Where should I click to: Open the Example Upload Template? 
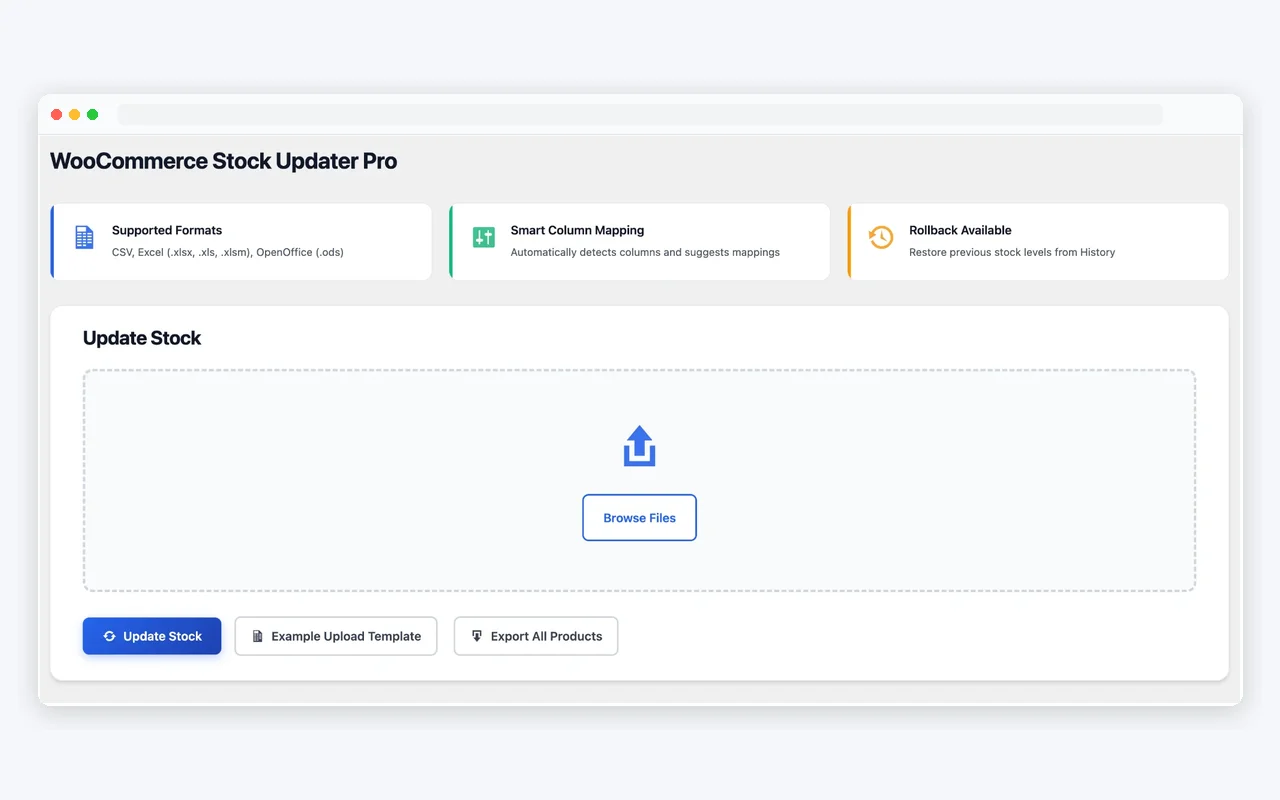(336, 636)
